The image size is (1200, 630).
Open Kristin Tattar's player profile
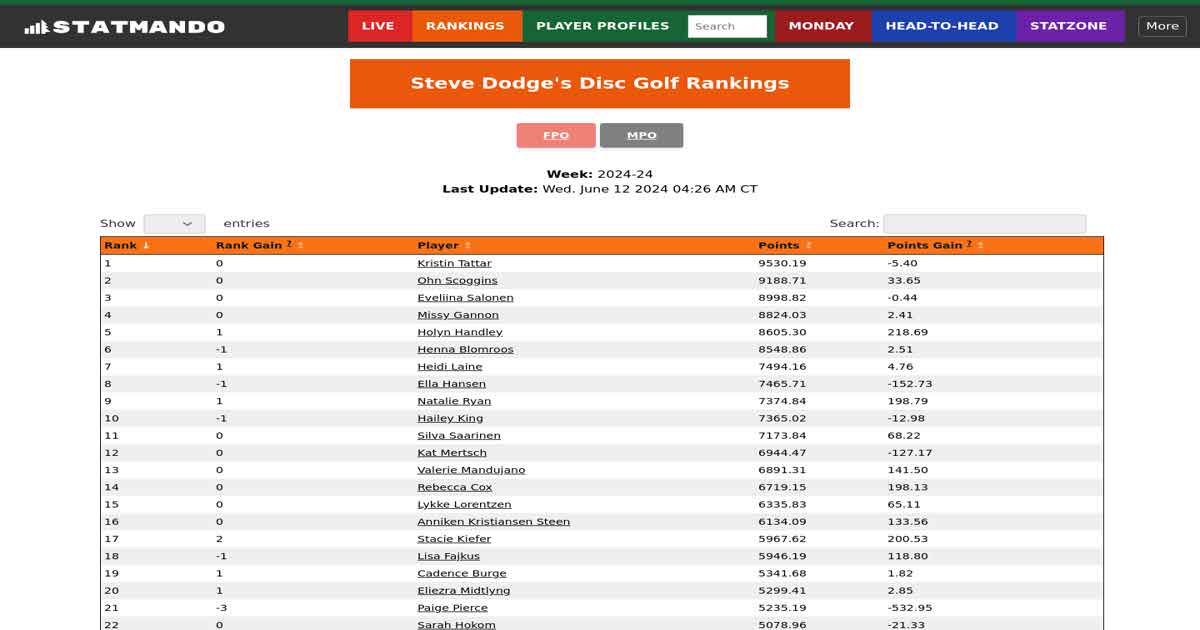point(454,264)
